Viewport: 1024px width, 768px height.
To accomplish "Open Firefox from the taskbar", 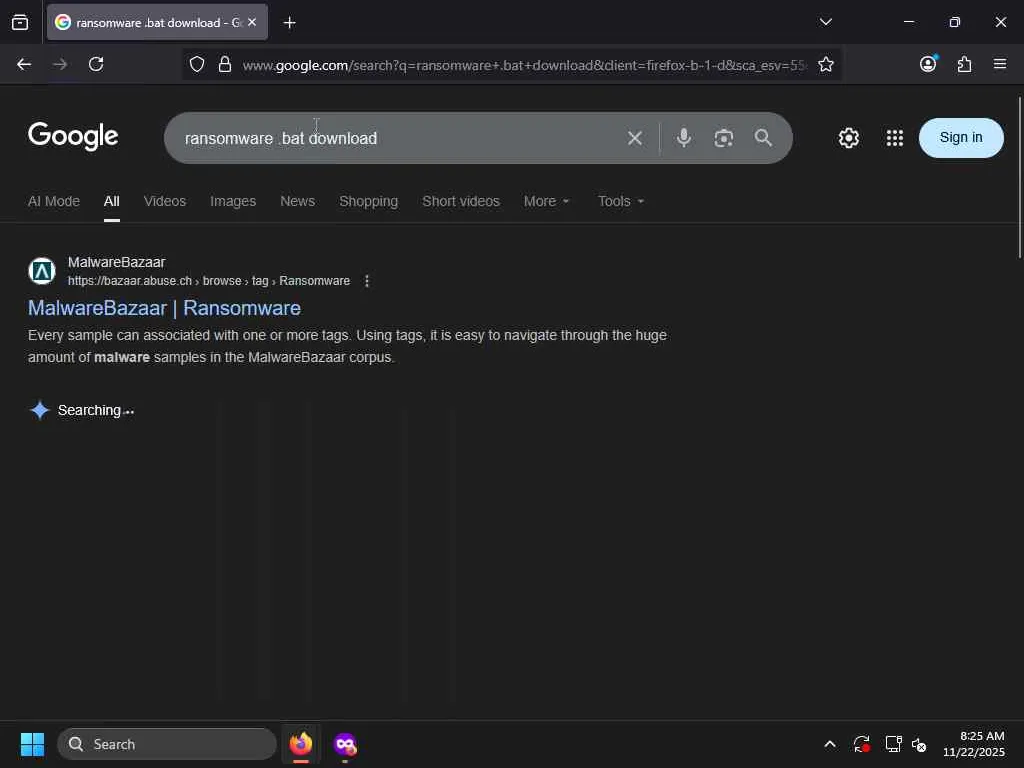I will pos(301,744).
